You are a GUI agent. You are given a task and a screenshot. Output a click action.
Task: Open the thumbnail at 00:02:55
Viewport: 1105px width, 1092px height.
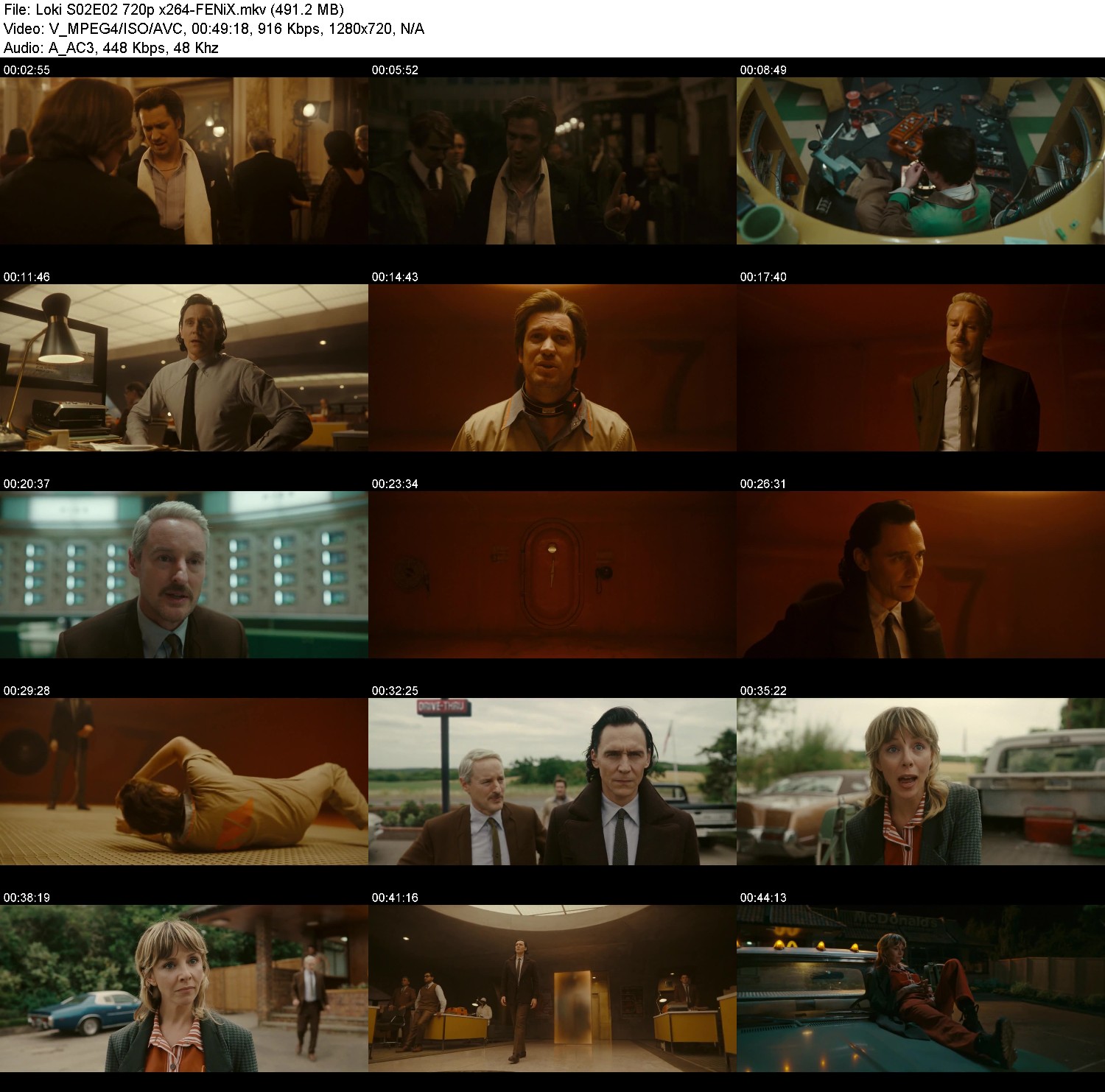coord(184,161)
